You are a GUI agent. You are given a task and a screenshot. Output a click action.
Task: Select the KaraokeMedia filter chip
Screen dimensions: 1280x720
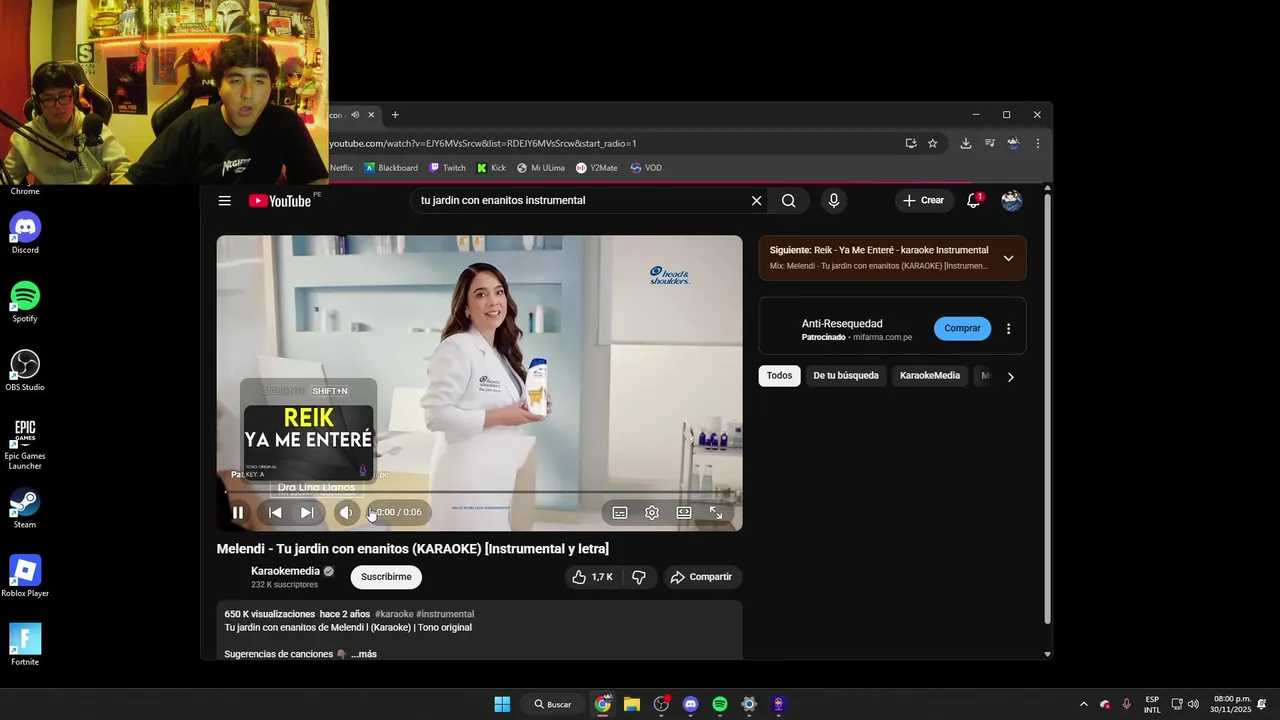tap(930, 376)
